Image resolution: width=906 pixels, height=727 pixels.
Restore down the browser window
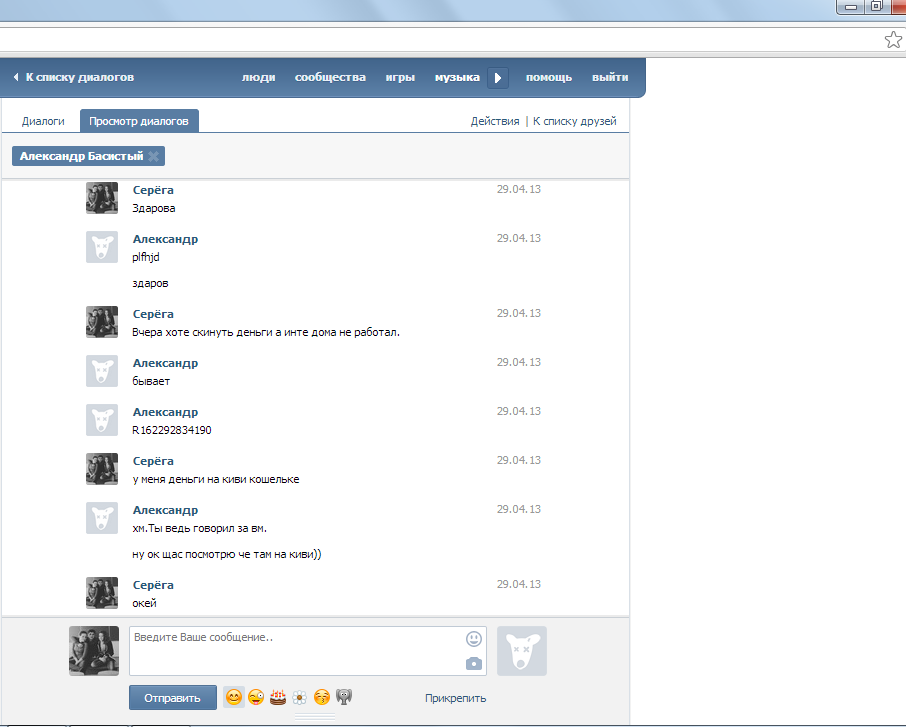(877, 7)
